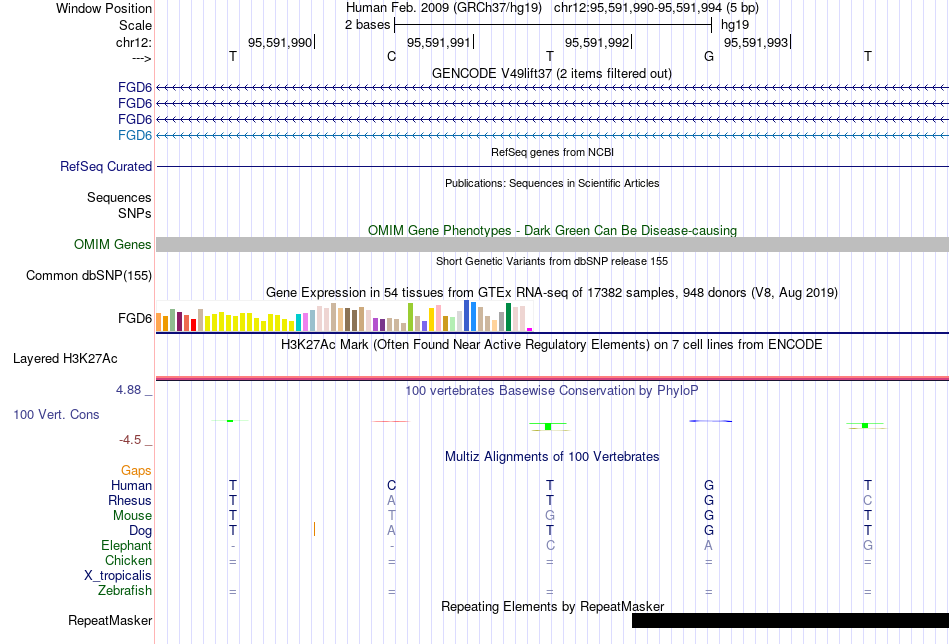Click the hg19 text beside the scale bar
The width and height of the screenshot is (950, 644).
pos(734,25)
